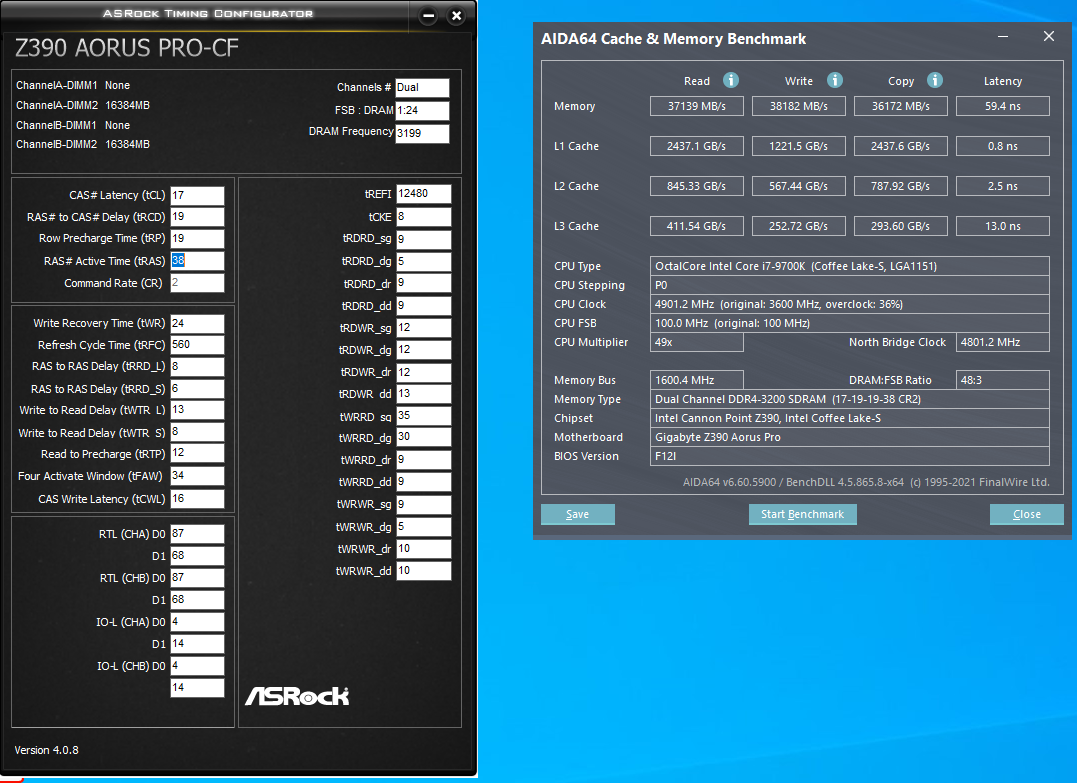Click the tRRD_L field showing 8
The width and height of the screenshot is (1077, 783).
(197, 367)
